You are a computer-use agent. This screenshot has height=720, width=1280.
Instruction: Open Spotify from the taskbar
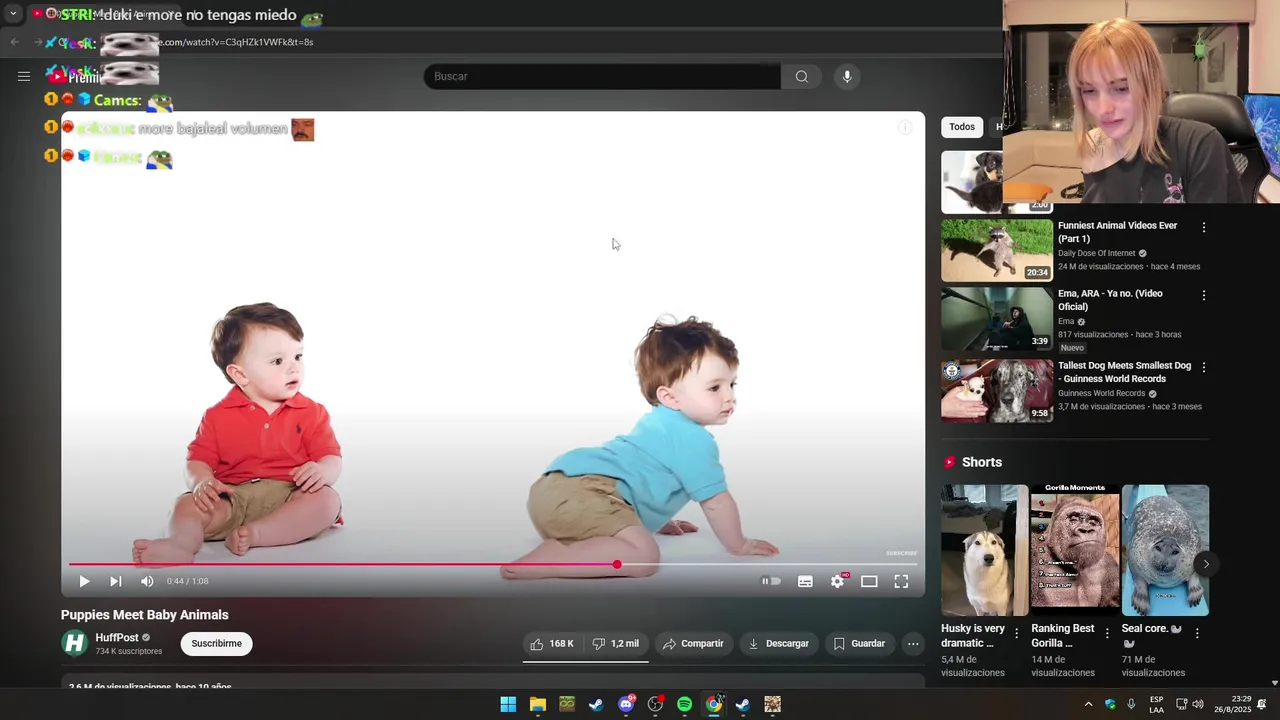[684, 704]
